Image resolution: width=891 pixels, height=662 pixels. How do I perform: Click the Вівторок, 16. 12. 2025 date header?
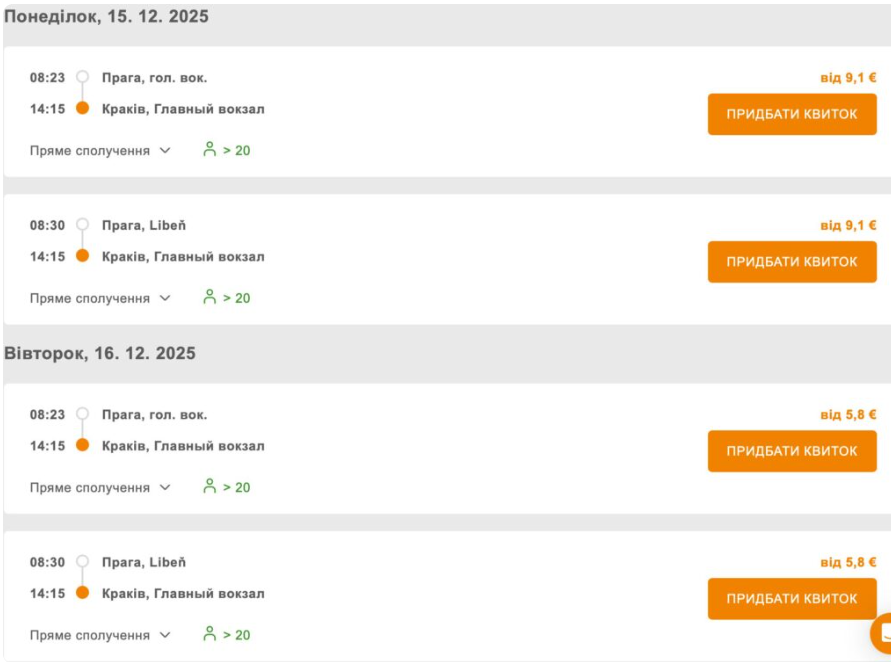(x=100, y=354)
